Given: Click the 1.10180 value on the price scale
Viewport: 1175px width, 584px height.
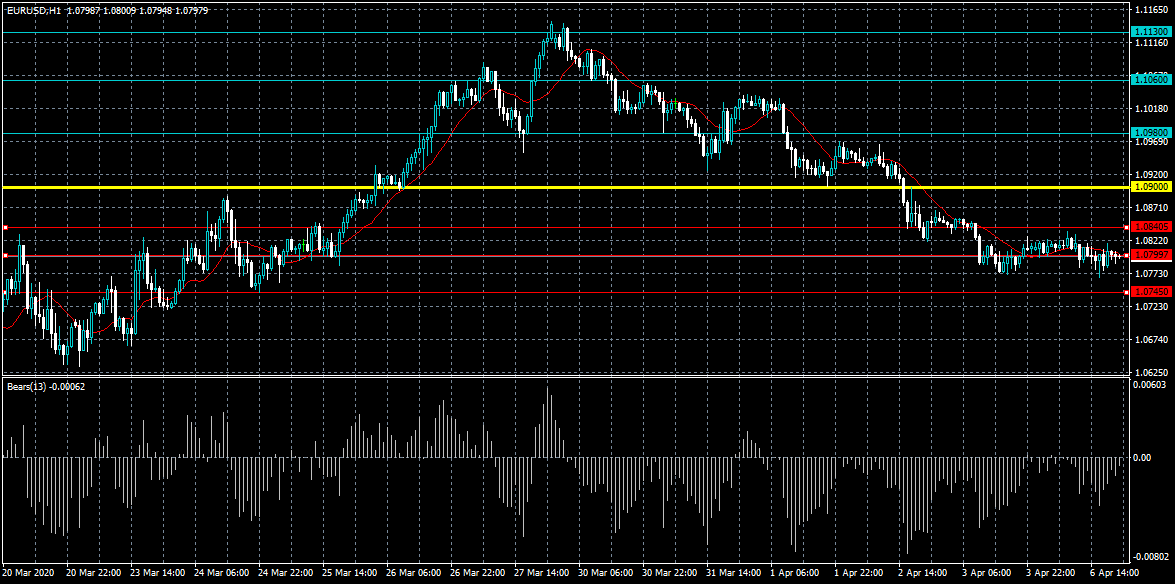Looking at the screenshot, I should [x=1151, y=109].
